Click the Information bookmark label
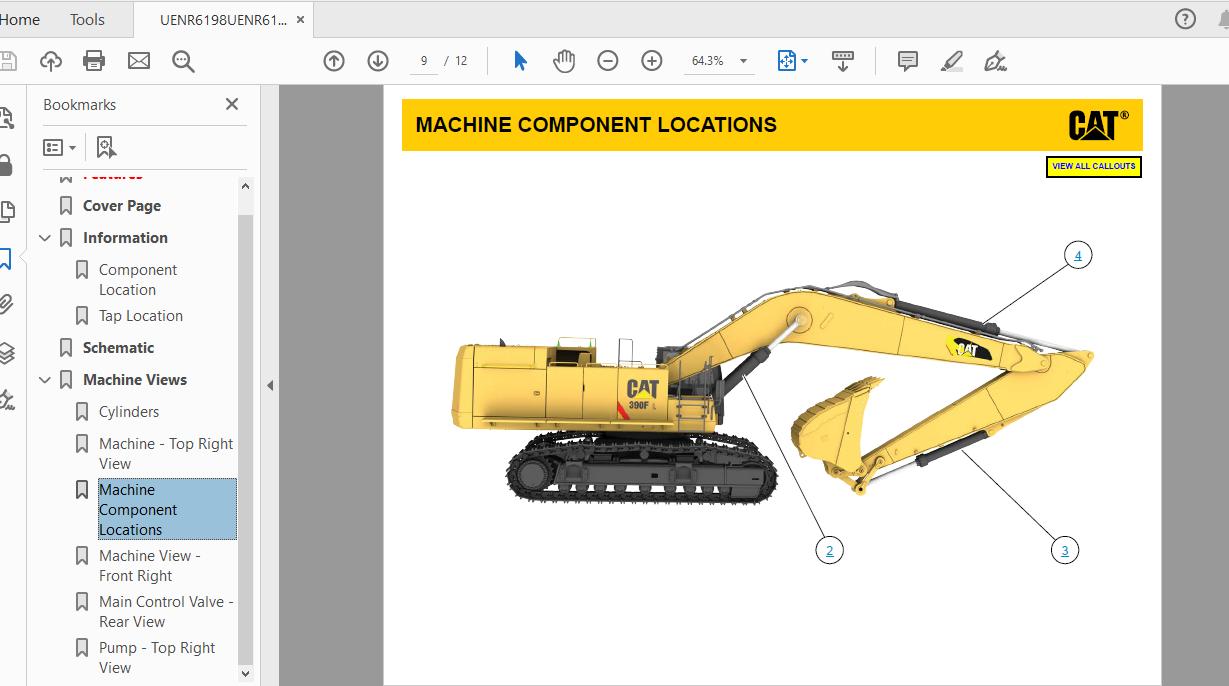 (125, 238)
